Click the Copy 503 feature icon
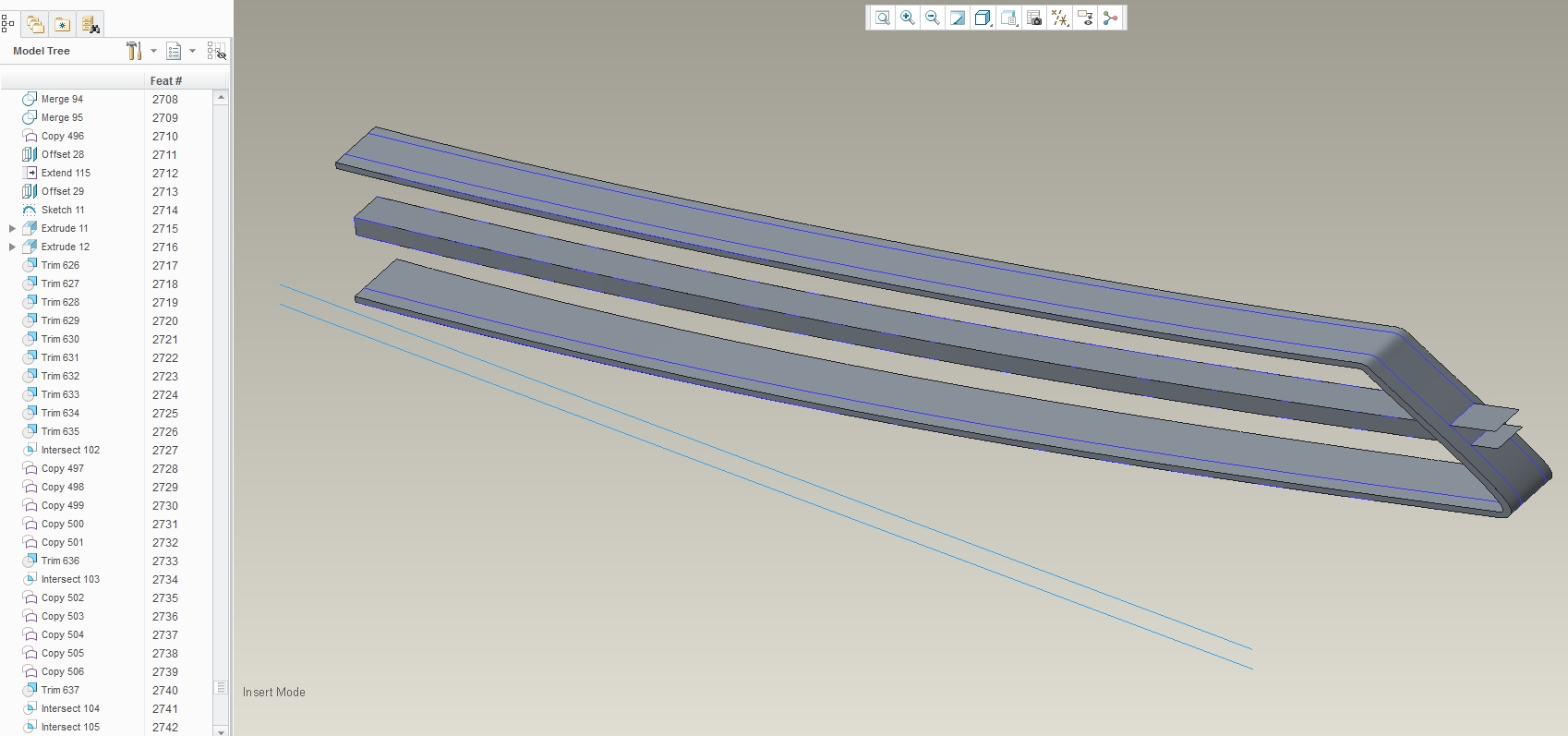Screen dimensions: 1568x736 [x=30, y=616]
